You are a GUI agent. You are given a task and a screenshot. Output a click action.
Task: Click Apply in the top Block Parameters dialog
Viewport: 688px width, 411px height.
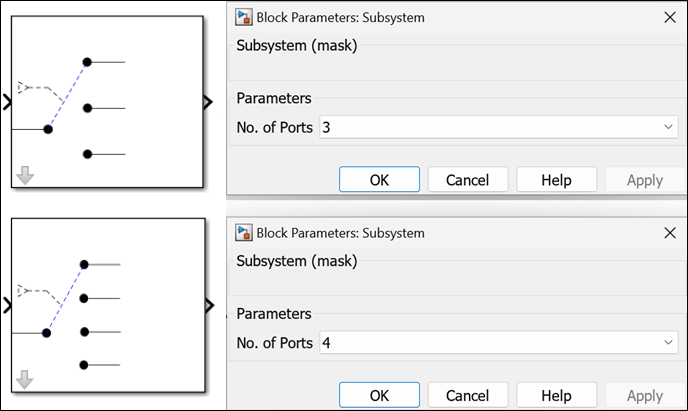[x=644, y=180]
